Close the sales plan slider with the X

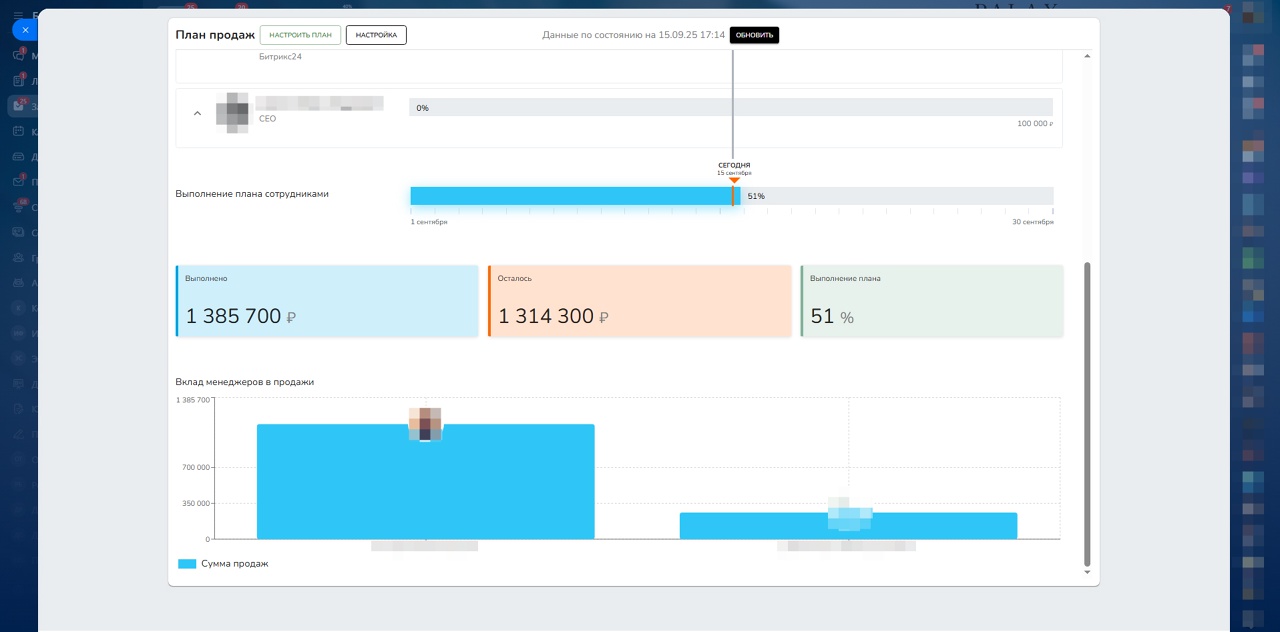(25, 30)
